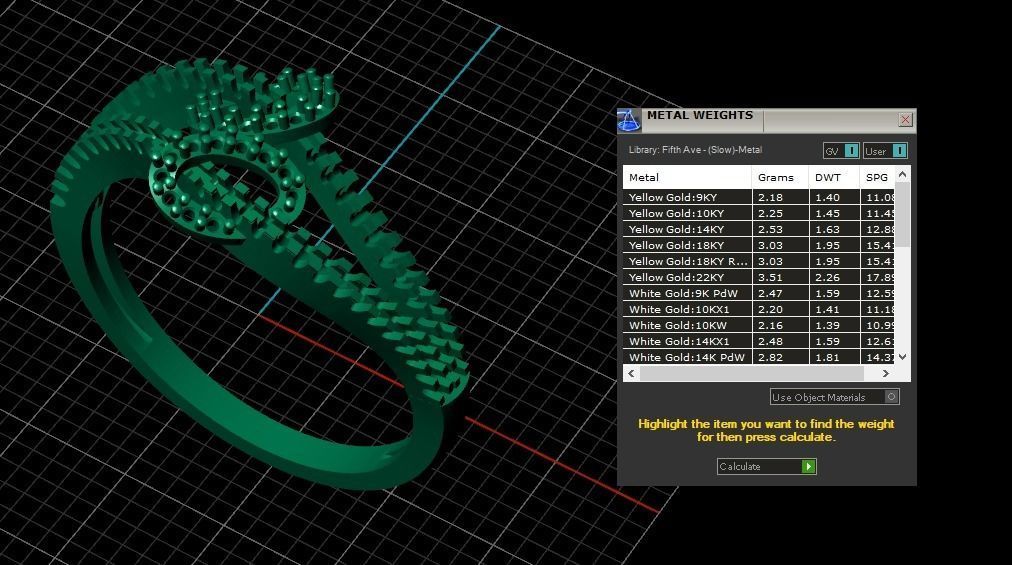Screen dimensions: 1012x565
Task: Toggle the GV library switch
Action: (842, 150)
